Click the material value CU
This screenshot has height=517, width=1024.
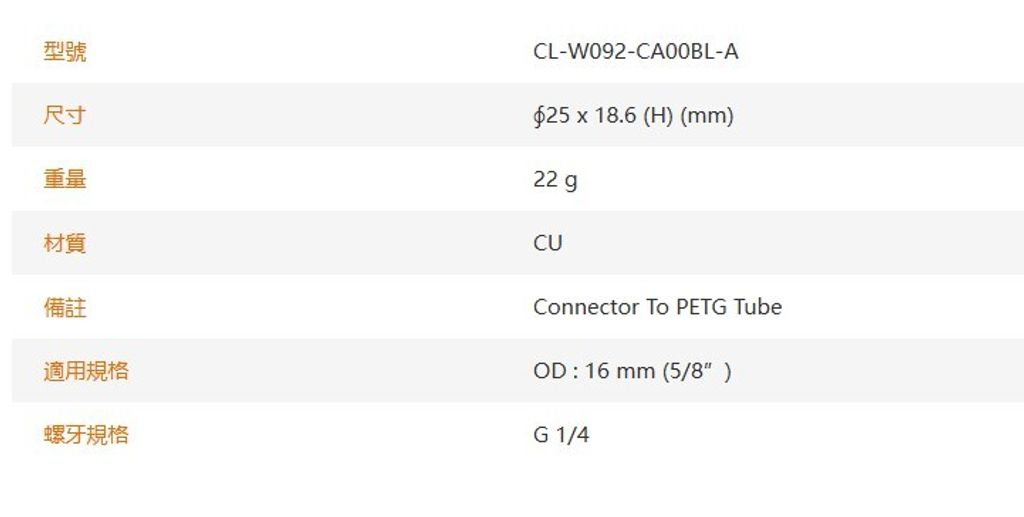point(547,243)
